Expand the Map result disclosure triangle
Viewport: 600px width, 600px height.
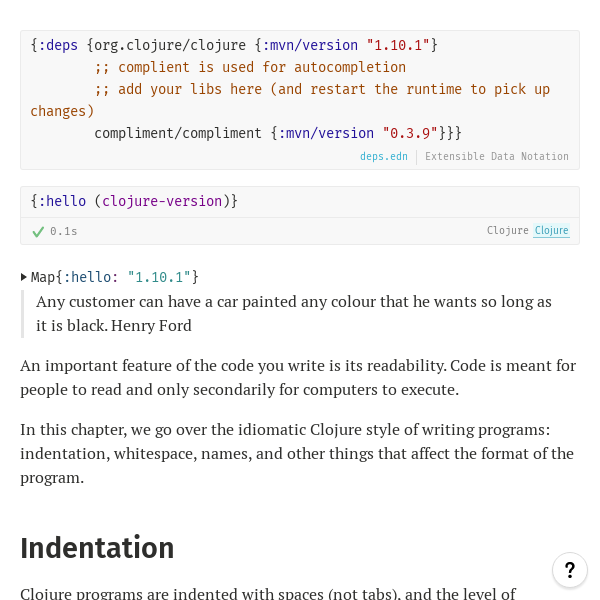(x=24, y=277)
